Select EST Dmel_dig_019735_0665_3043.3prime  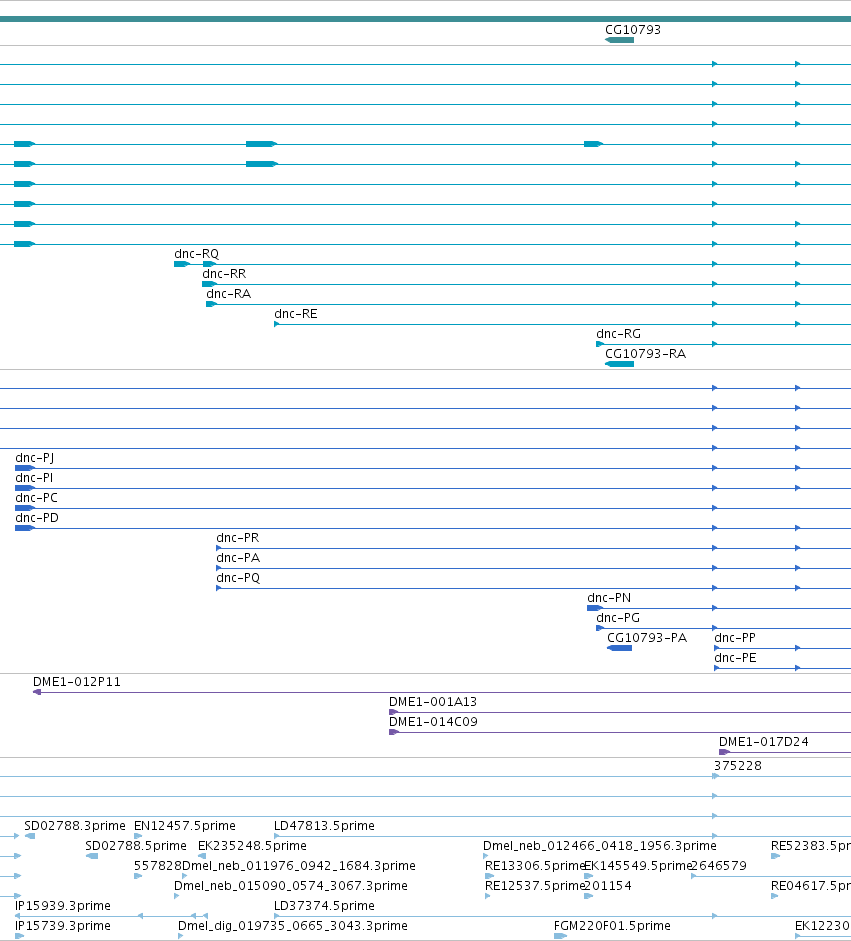(x=293, y=925)
